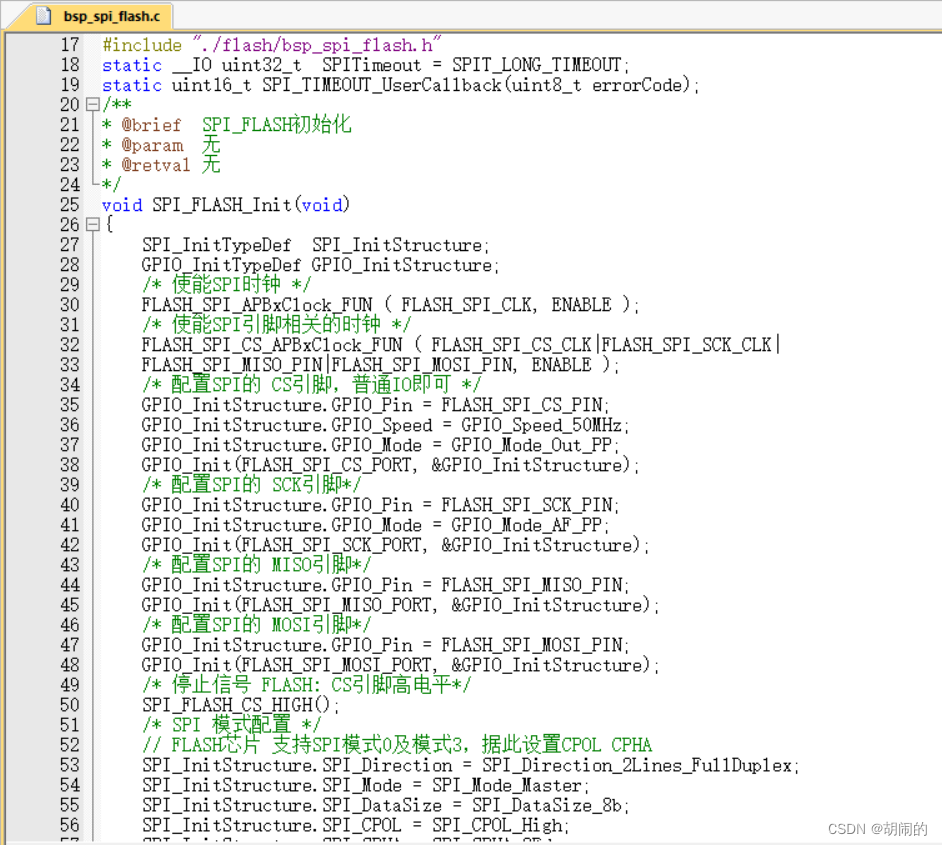This screenshot has width=942, height=845.
Task: Click SPIT_LONG_TIMEOUT on line 18
Action: [536, 65]
